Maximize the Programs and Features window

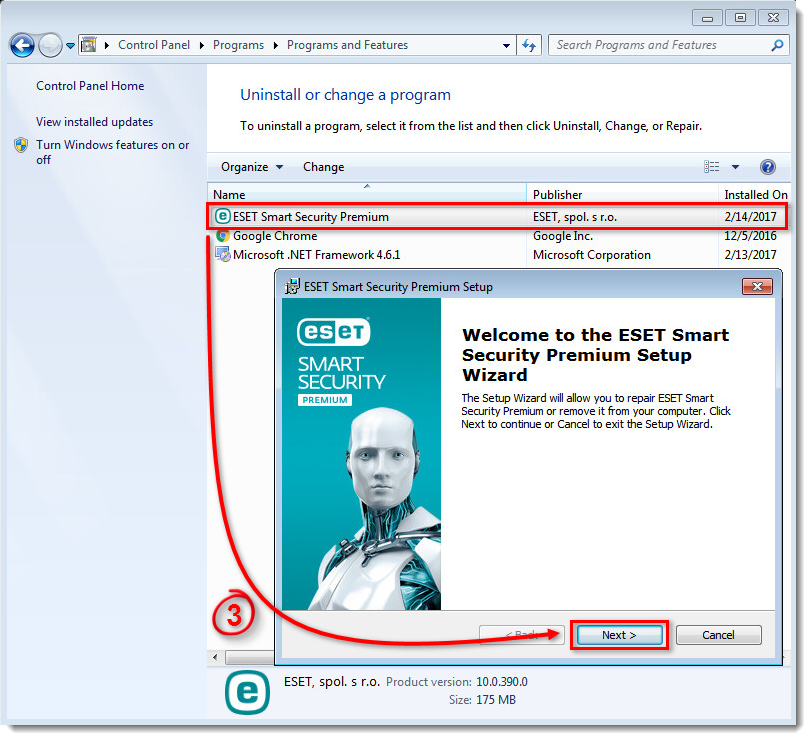coord(740,18)
